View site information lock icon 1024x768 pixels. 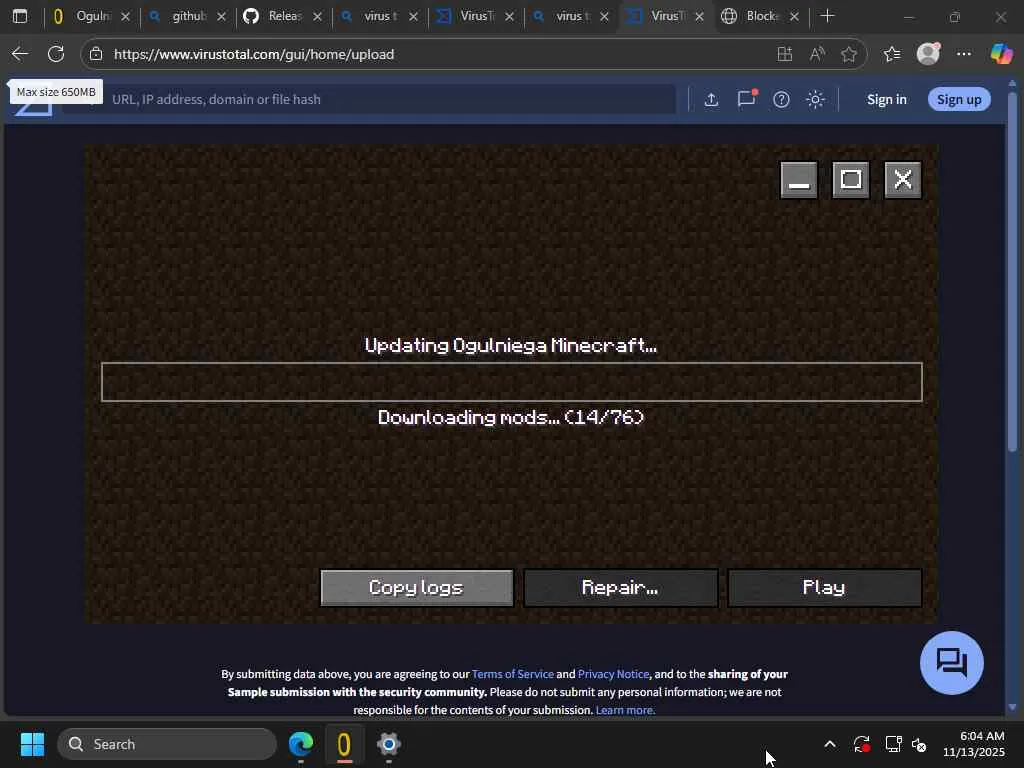[x=96, y=54]
